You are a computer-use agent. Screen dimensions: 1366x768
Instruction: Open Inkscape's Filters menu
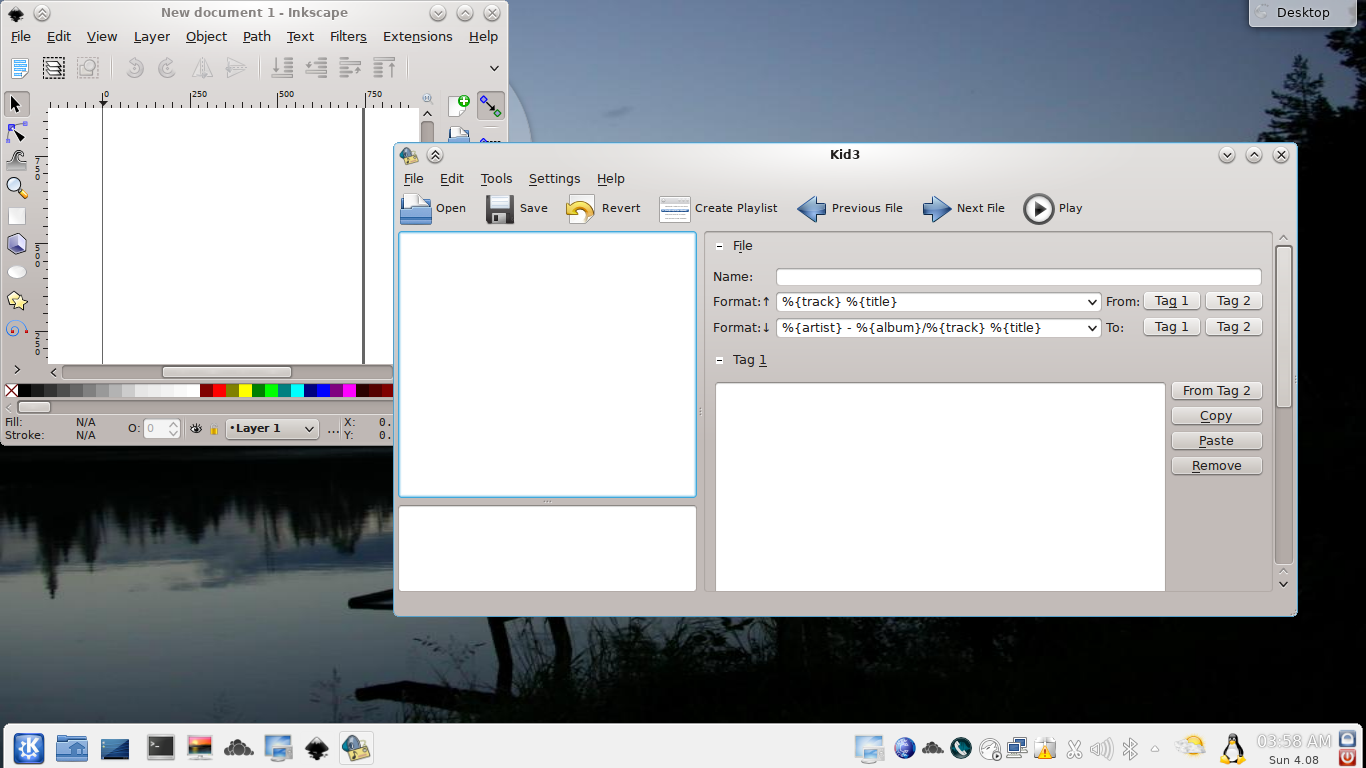tap(348, 36)
